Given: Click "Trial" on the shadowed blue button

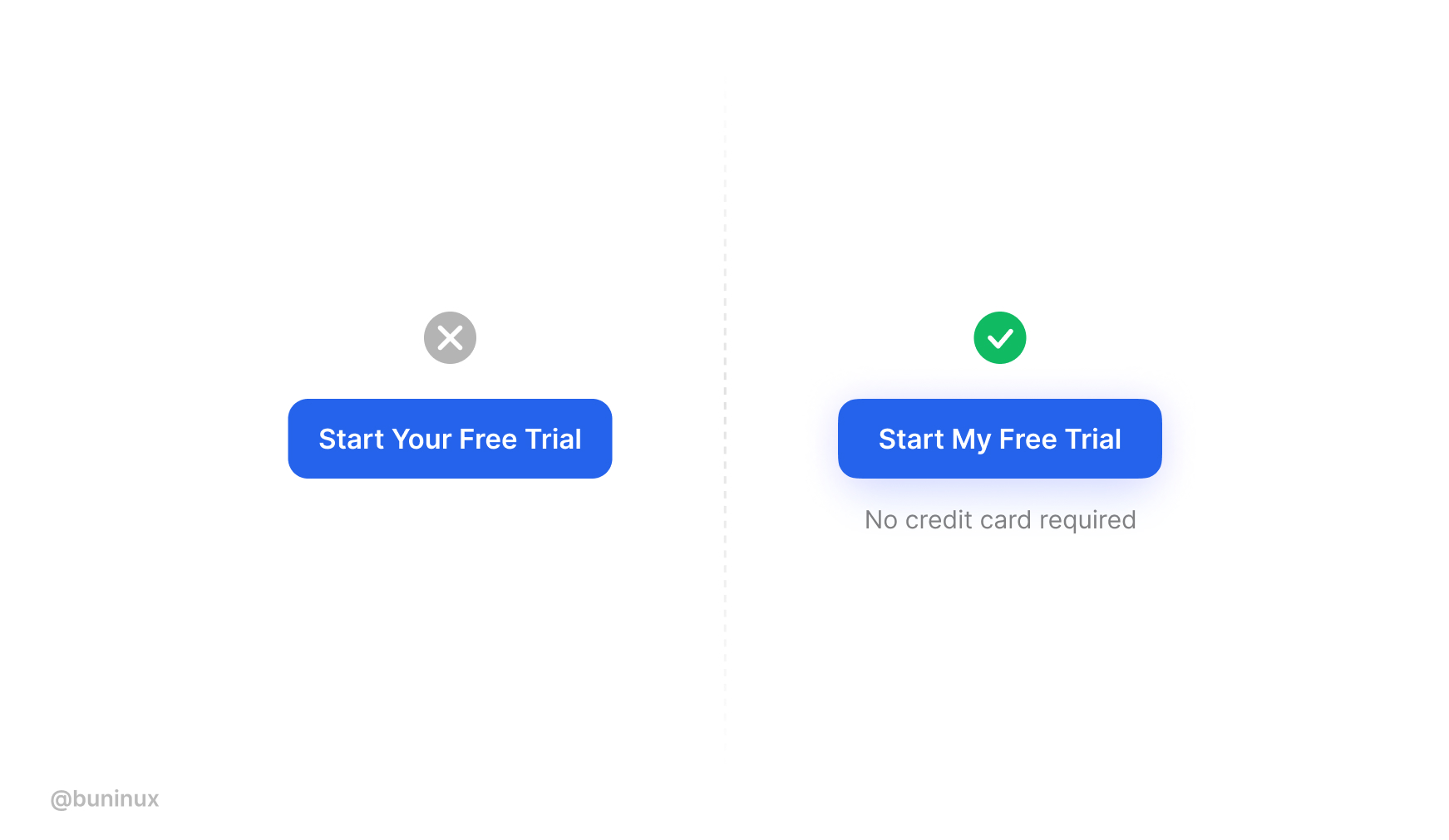Looking at the screenshot, I should pos(1092,439).
